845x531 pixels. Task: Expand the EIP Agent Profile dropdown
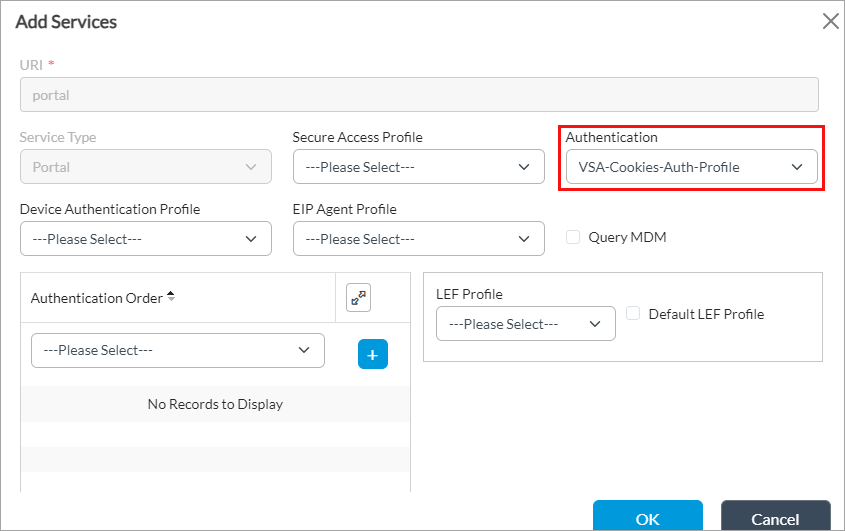[x=419, y=238]
